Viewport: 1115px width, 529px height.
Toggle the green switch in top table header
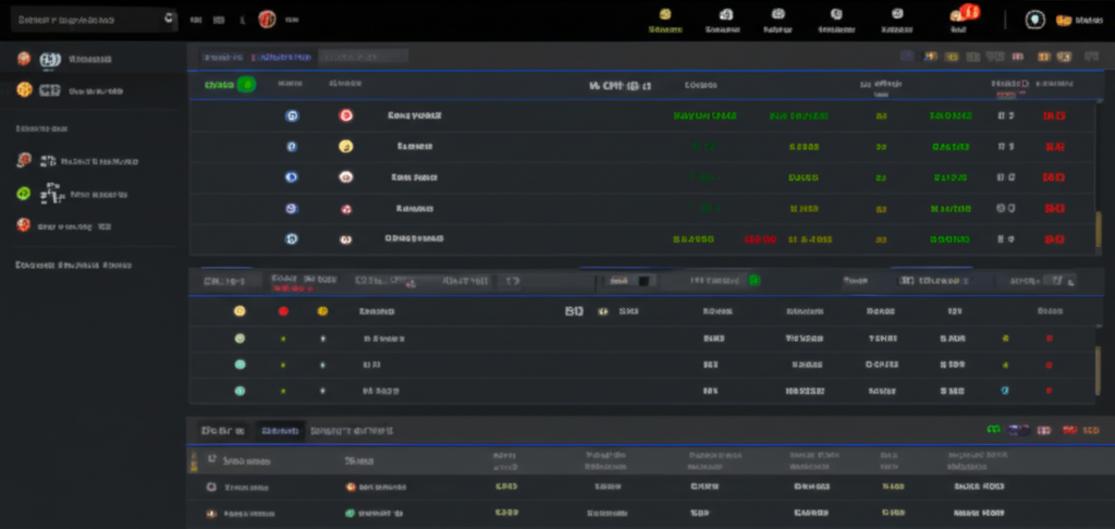[x=245, y=85]
